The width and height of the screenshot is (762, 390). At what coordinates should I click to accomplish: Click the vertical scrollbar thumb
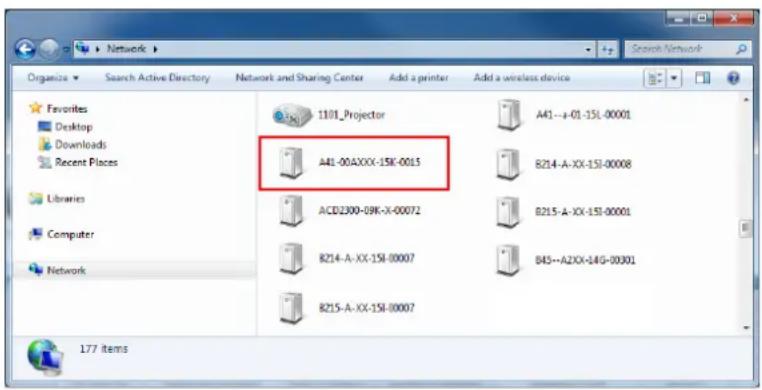(745, 228)
